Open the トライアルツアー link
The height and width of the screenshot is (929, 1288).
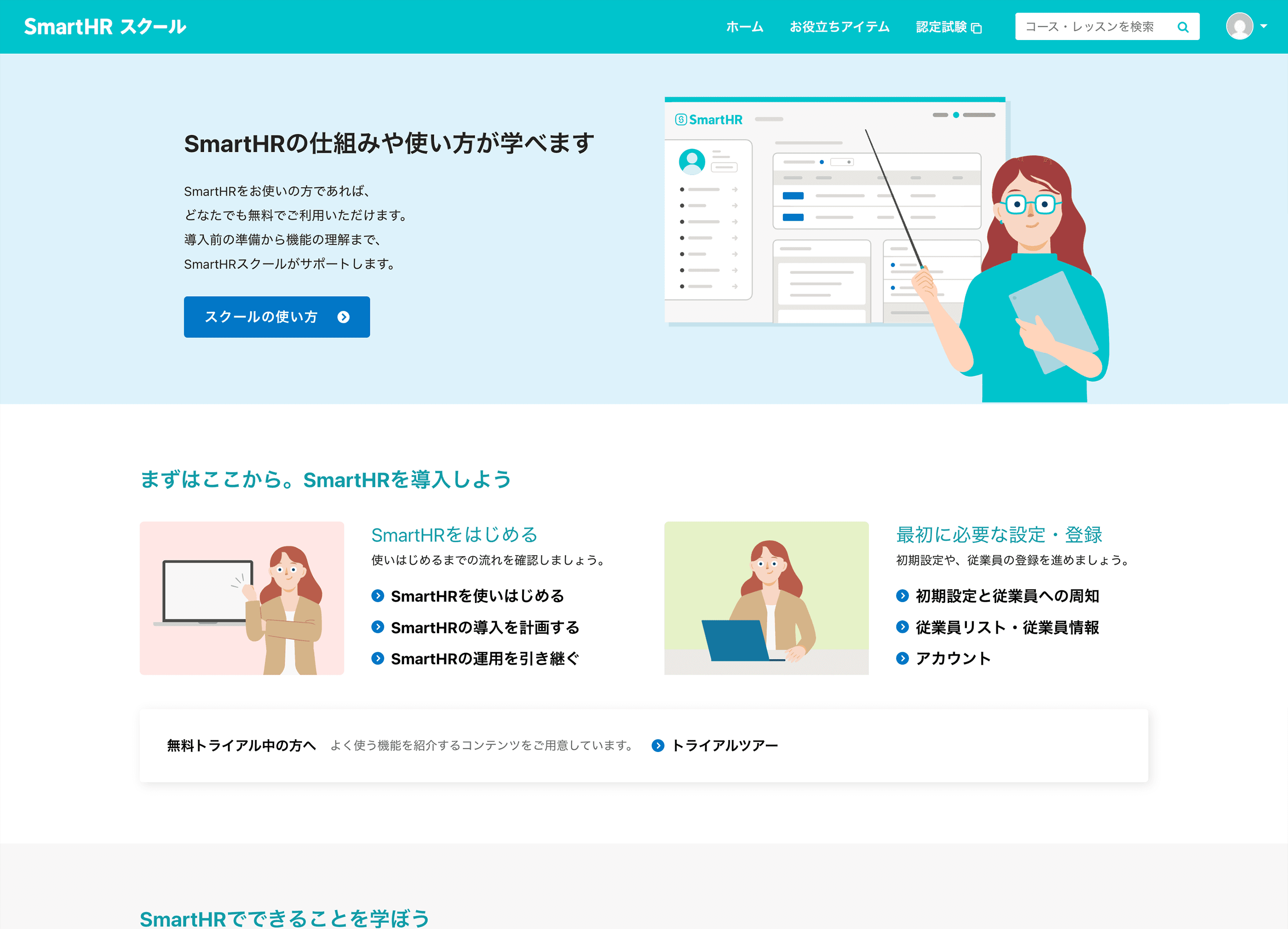(724, 745)
